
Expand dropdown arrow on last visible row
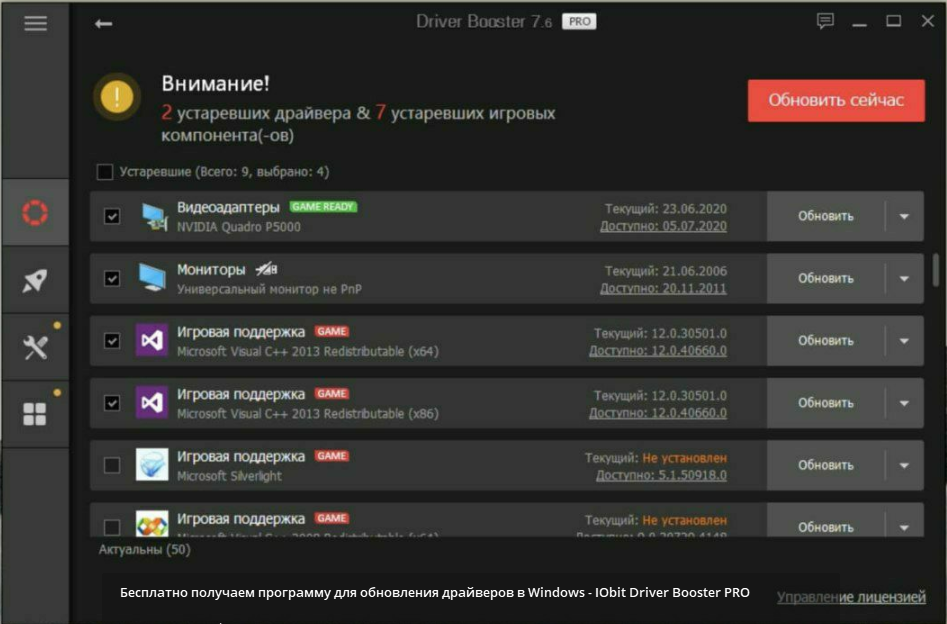tap(904, 527)
